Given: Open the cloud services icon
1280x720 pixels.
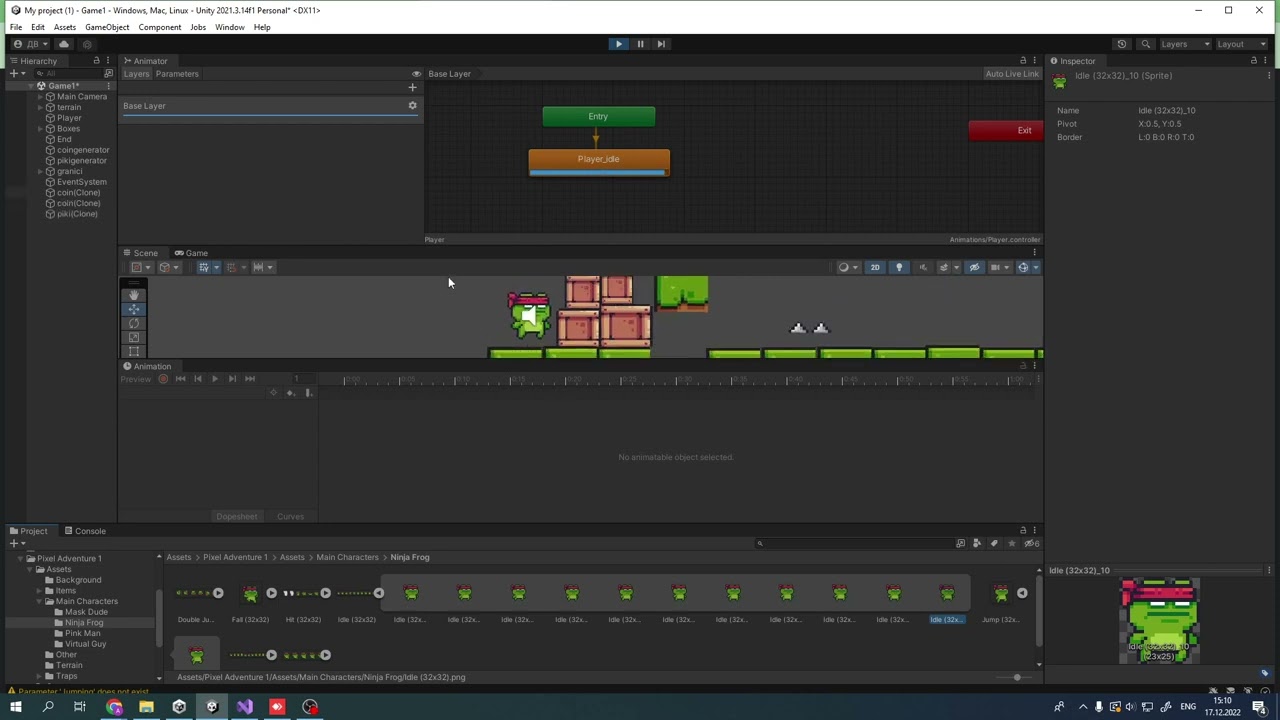Looking at the screenshot, I should [64, 44].
